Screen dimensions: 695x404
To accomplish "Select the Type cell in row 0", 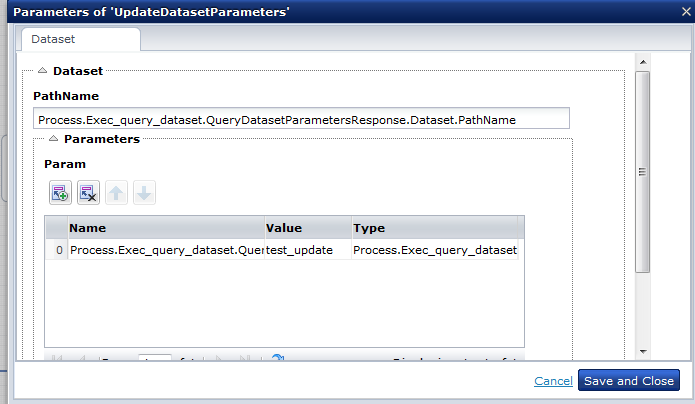I will coord(436,250).
